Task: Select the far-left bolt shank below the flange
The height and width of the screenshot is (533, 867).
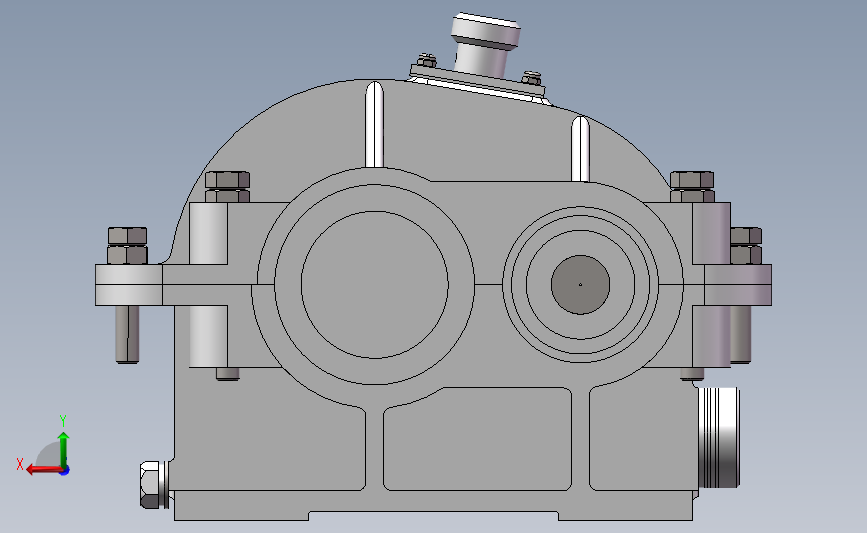Action: point(127,335)
